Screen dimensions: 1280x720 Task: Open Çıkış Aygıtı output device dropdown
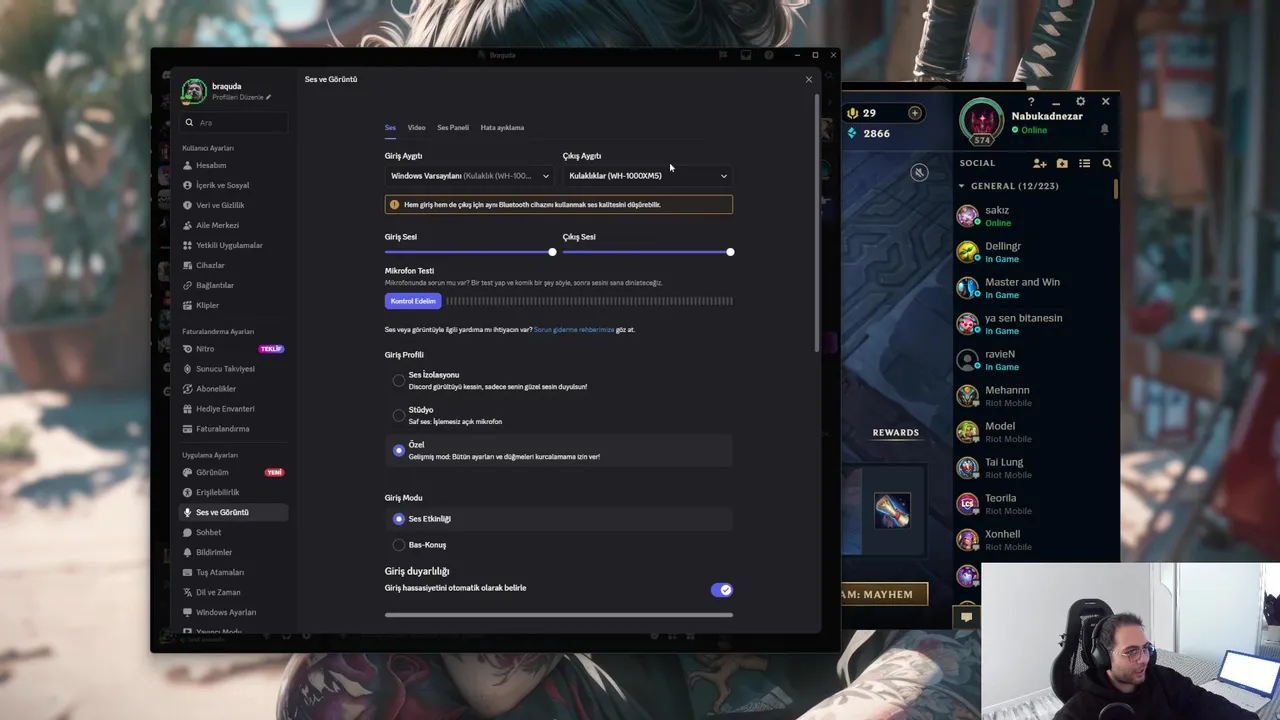coord(648,176)
